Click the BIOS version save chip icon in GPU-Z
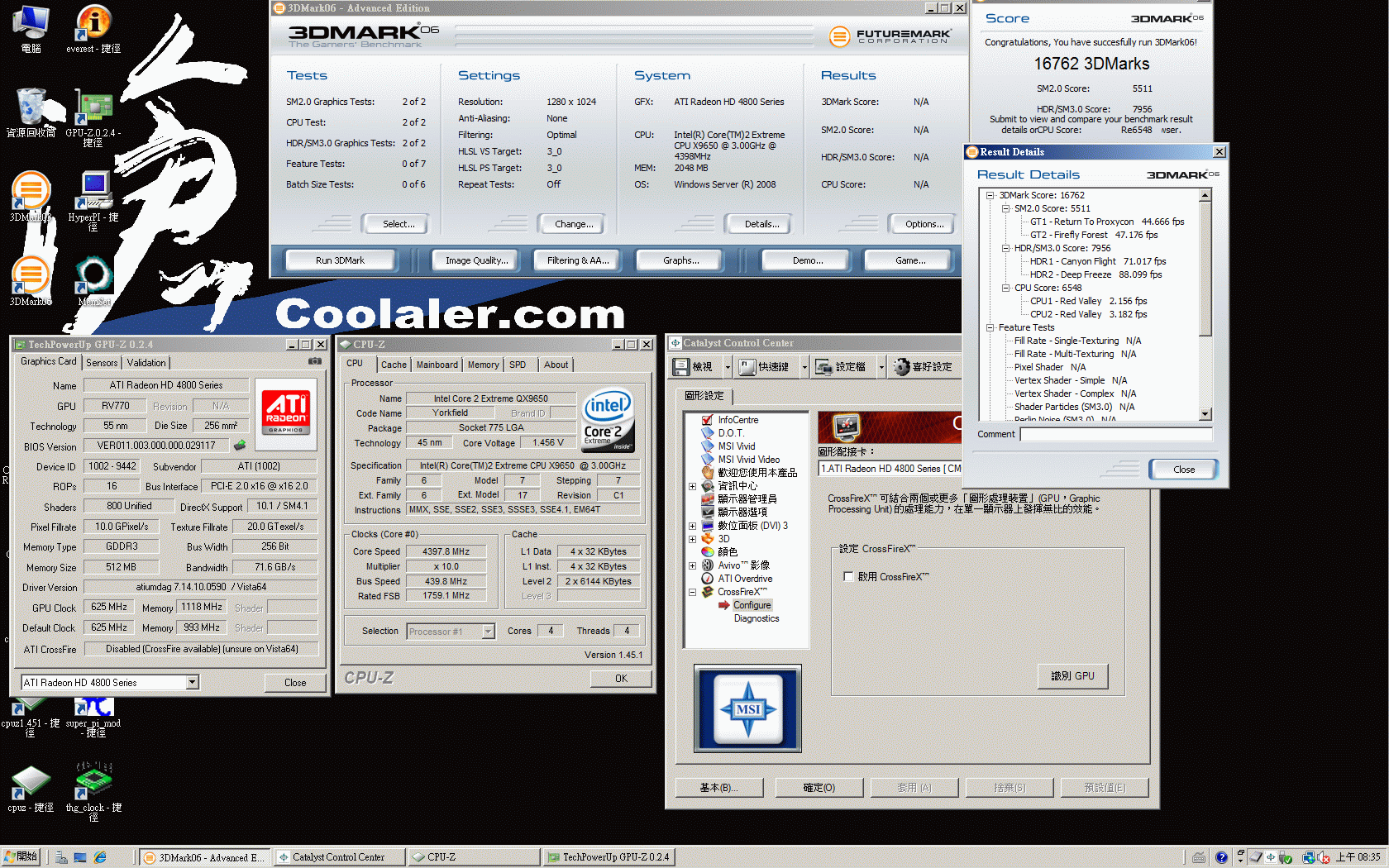Screen dimensions: 1389x868 240,446
